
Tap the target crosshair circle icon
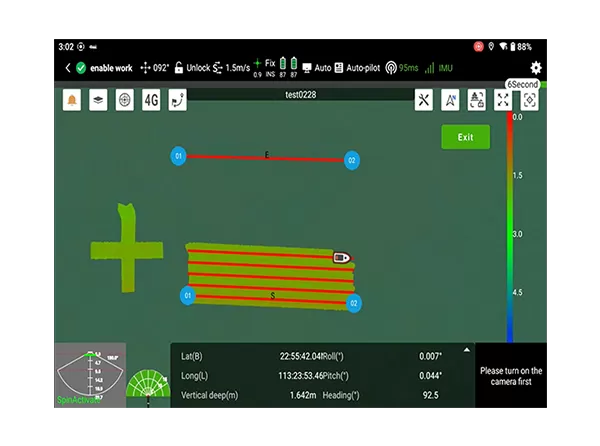coord(125,100)
